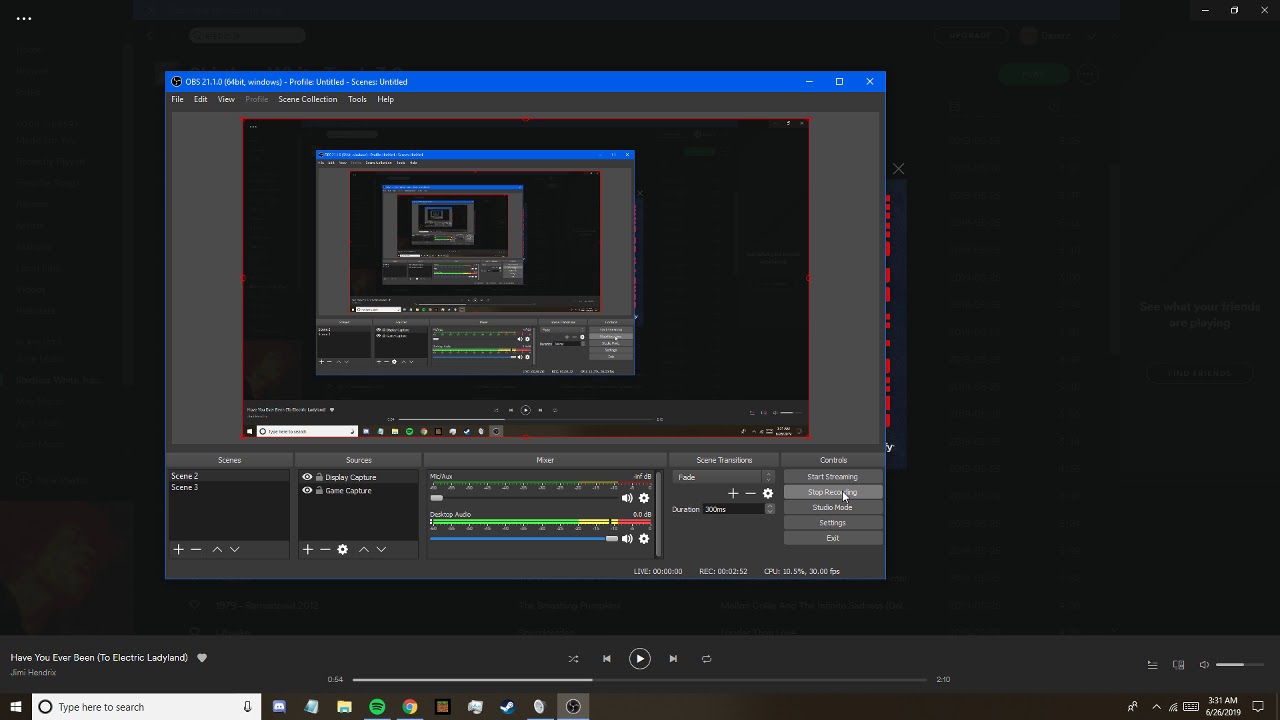Hide the Display Capture source
This screenshot has height=720, width=1280.
click(x=307, y=477)
